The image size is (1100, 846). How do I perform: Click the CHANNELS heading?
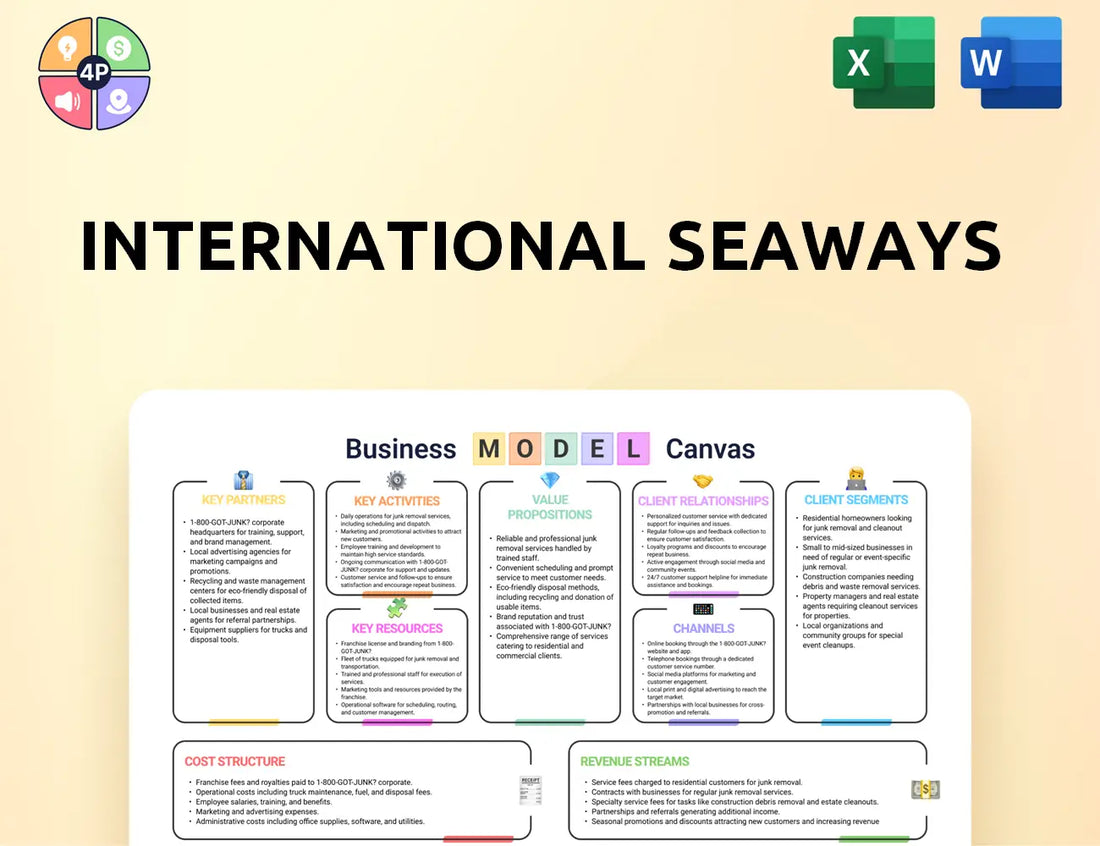tap(704, 629)
